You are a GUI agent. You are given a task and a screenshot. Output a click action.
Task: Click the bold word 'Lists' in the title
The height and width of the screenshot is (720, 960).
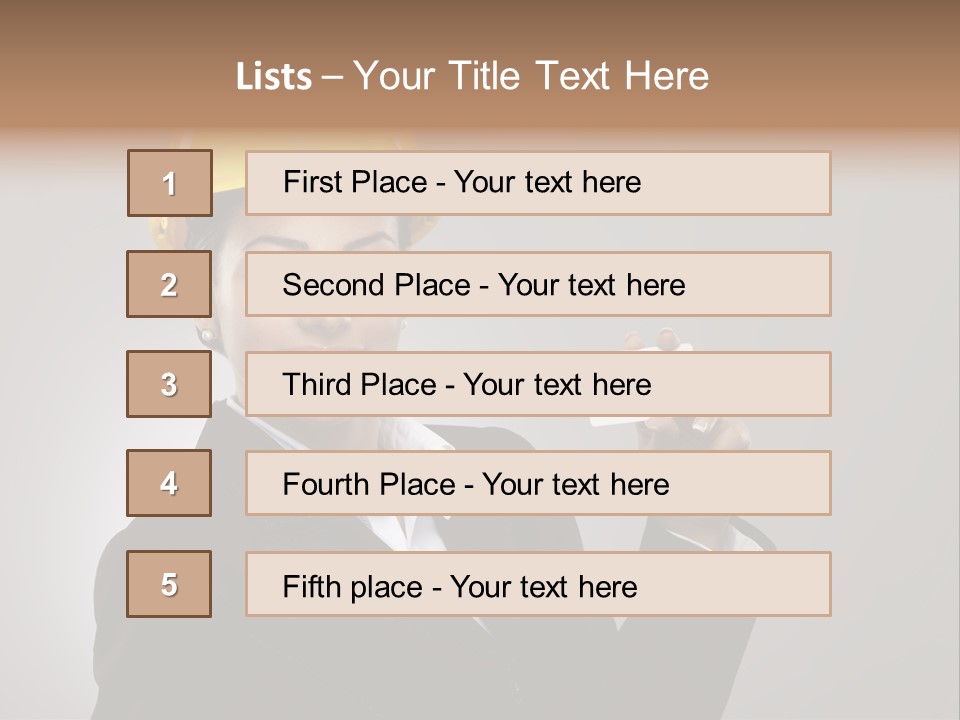[274, 76]
